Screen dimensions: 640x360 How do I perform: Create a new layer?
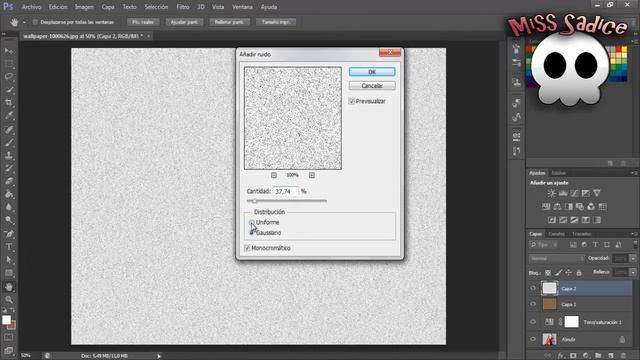(611, 356)
